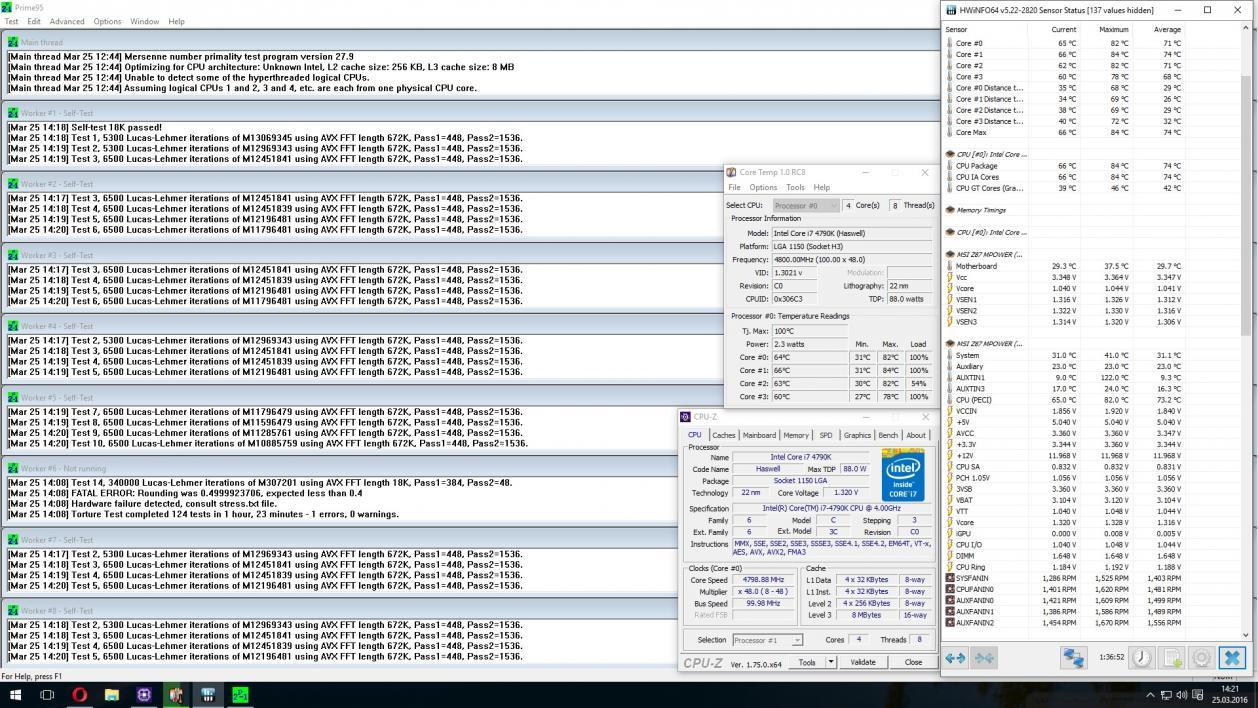1258x708 pixels.
Task: Switch to CPU-Z Mainboard tab
Action: point(759,435)
